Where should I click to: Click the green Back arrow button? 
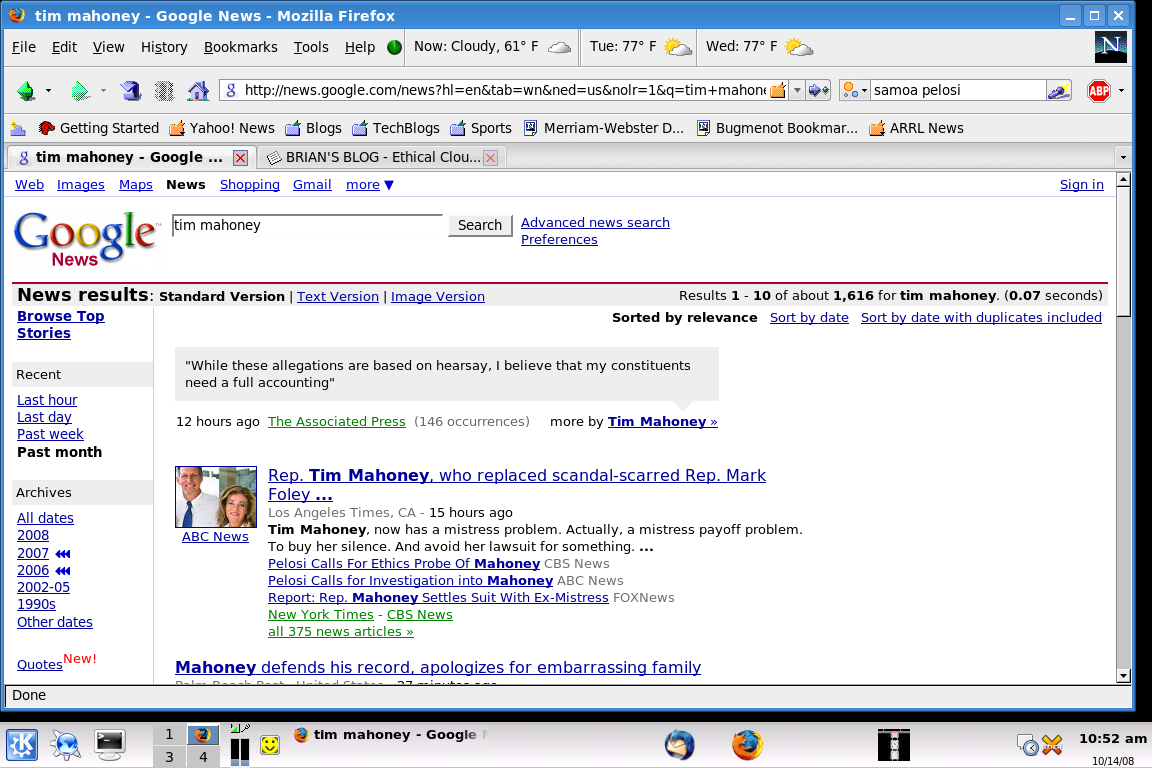(26, 90)
